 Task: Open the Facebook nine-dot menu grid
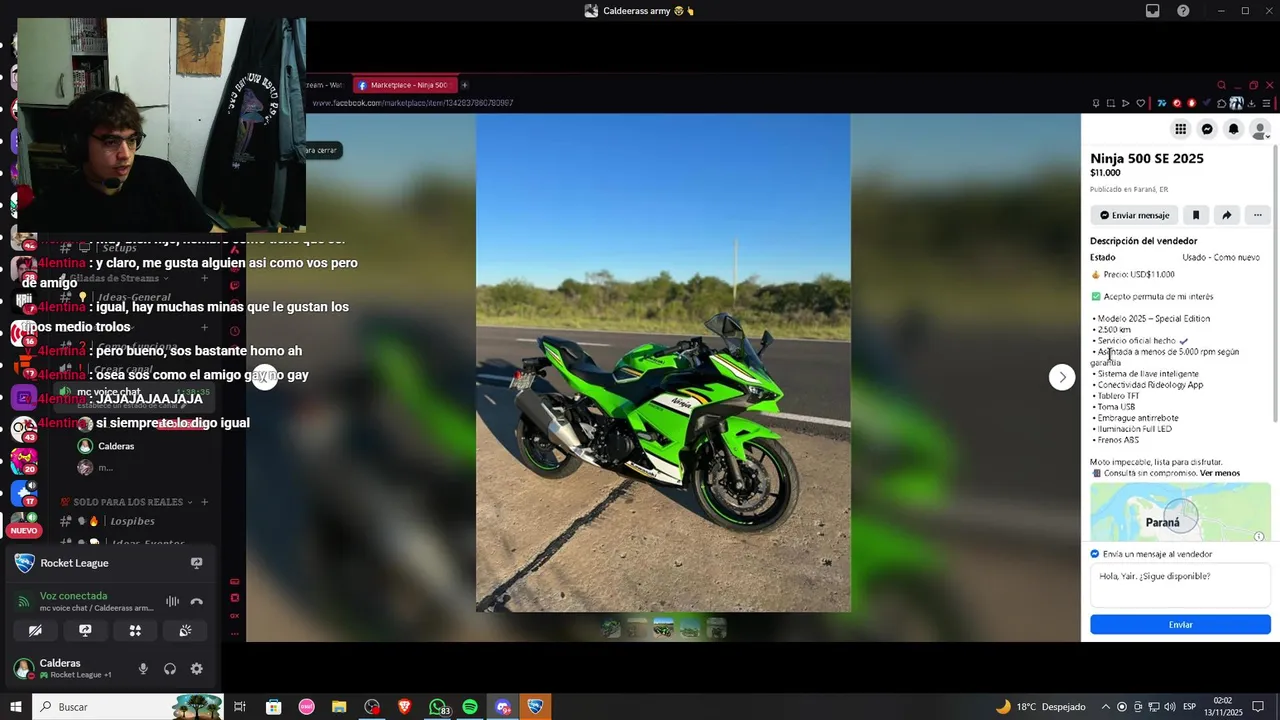(x=1181, y=129)
